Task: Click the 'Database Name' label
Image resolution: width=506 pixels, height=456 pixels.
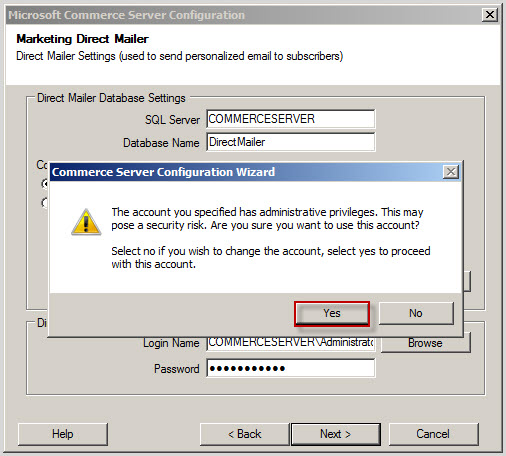Action: [161, 143]
